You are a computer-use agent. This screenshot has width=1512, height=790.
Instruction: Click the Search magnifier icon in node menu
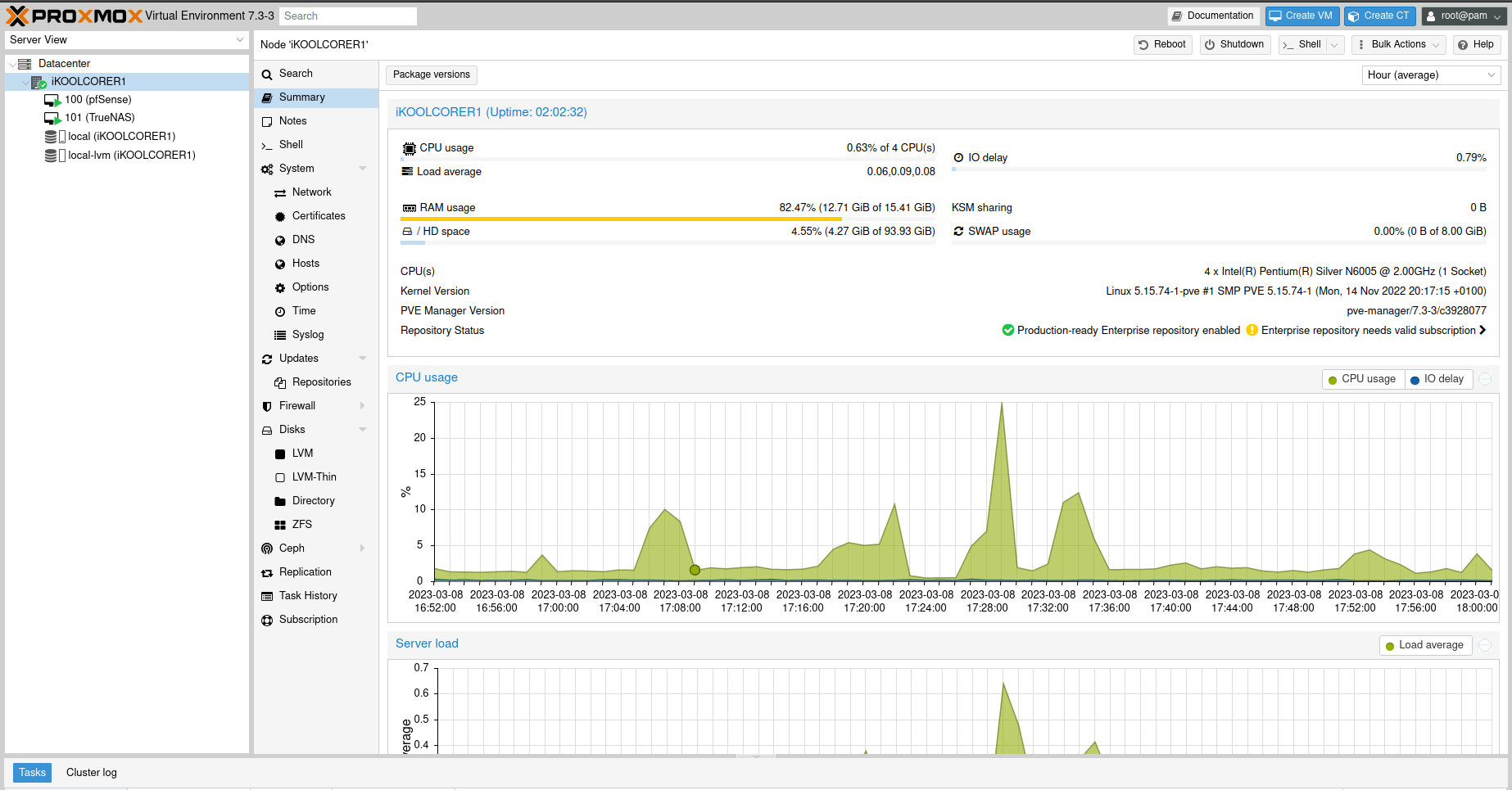267,74
